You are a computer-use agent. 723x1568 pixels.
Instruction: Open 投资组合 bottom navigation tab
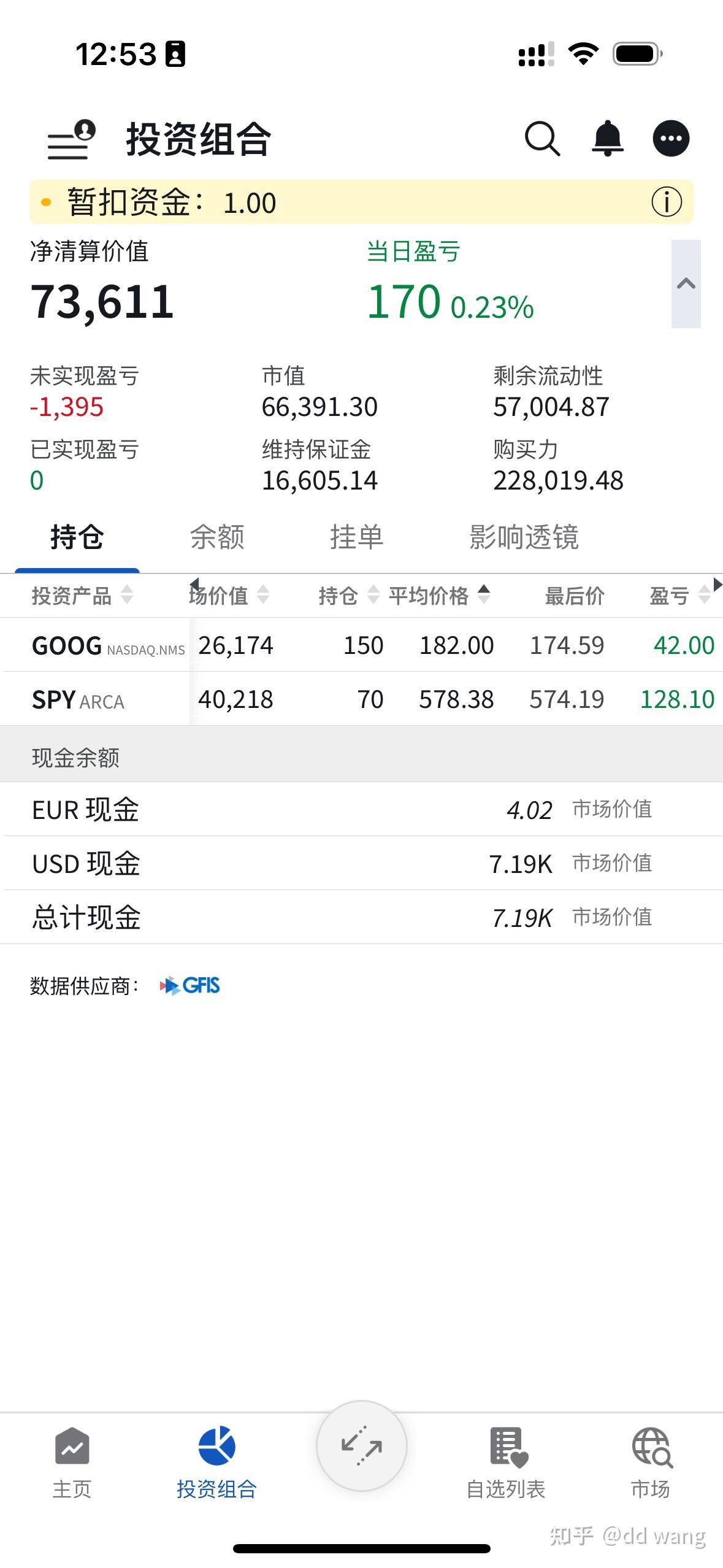(216, 1462)
